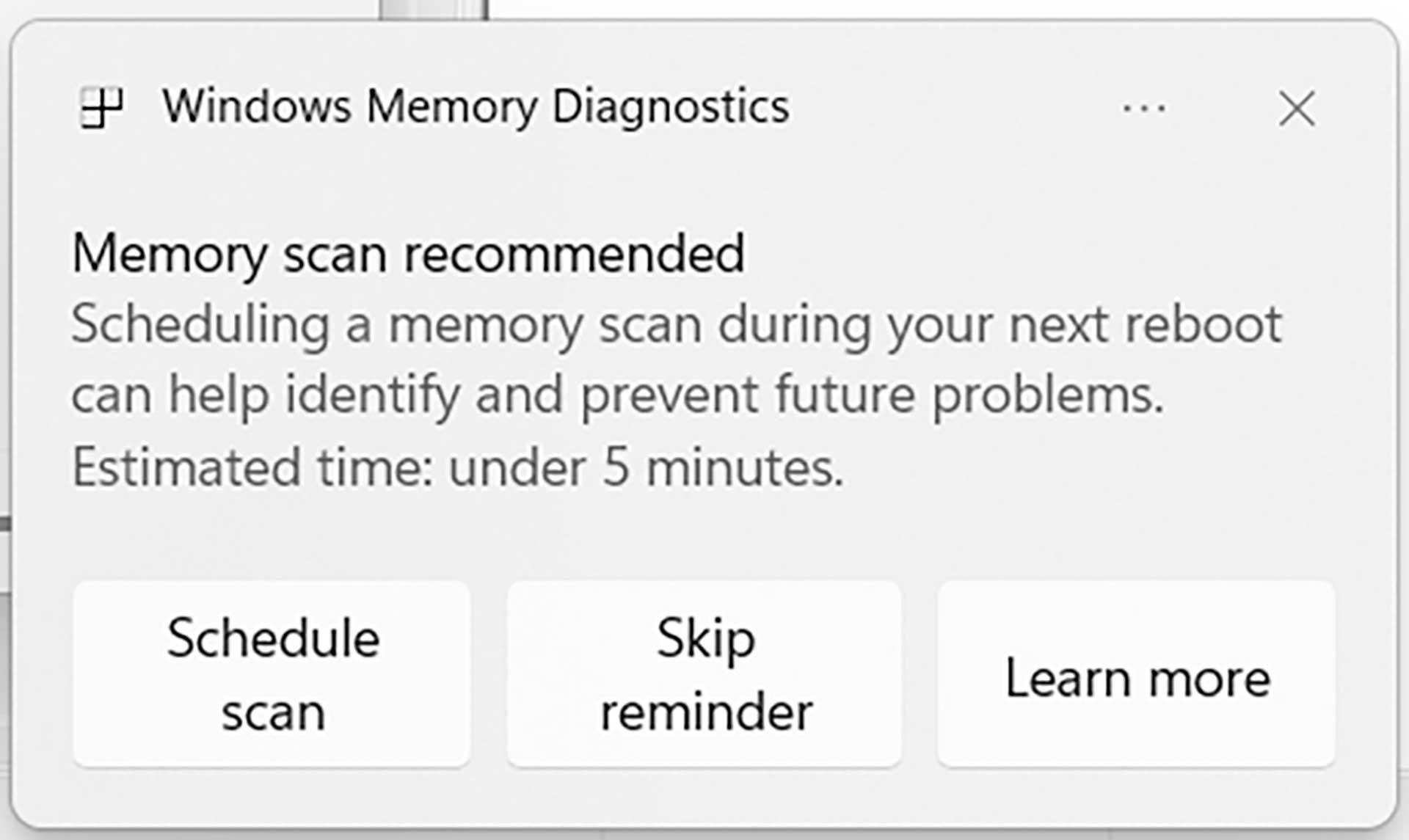Choose Skip reminder to silence future alerts
The image size is (1409, 840).
click(x=704, y=675)
